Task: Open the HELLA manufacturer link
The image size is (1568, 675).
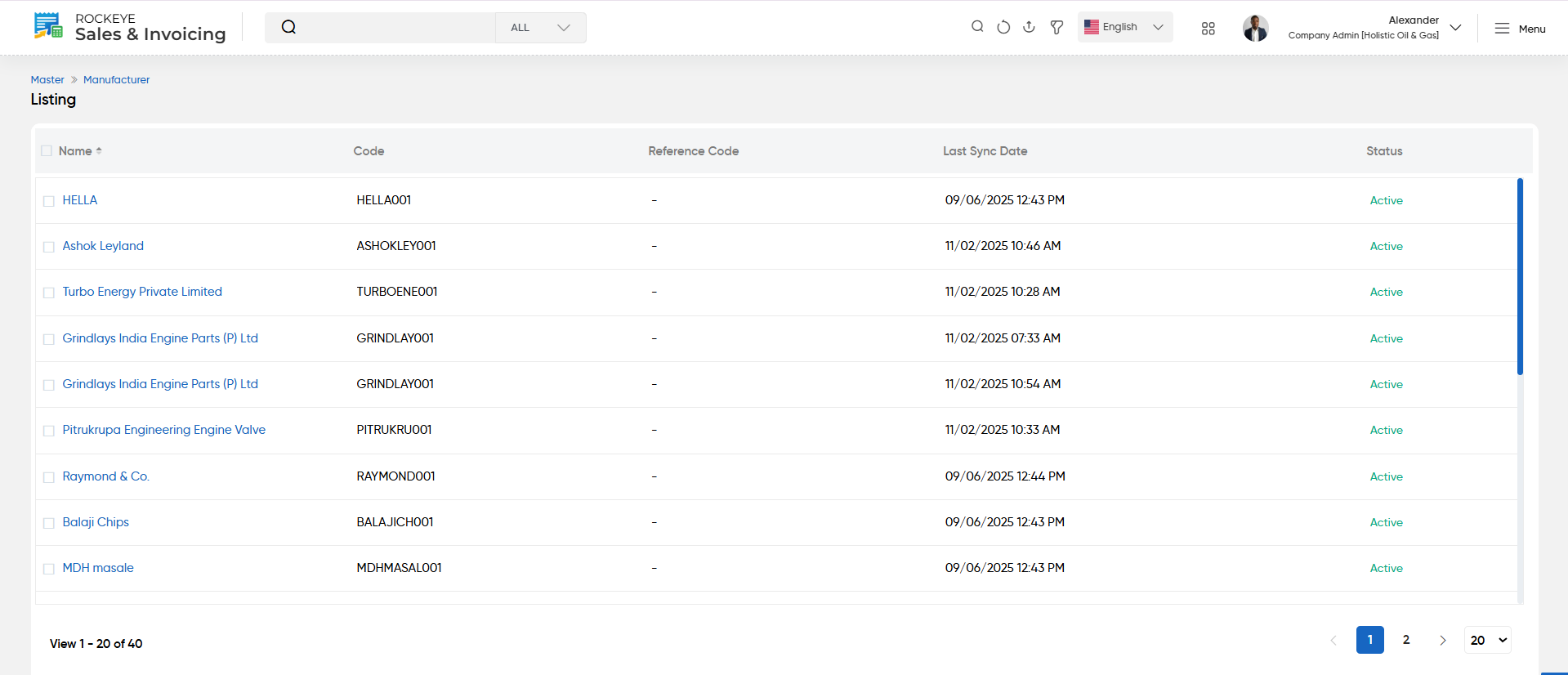Action: (x=80, y=200)
